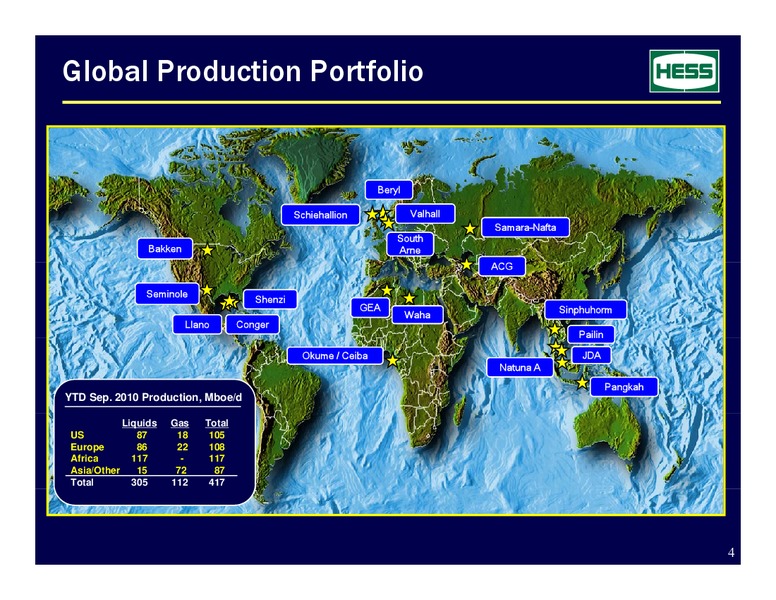
Task: Select the Beryl map label
Action: 389,190
